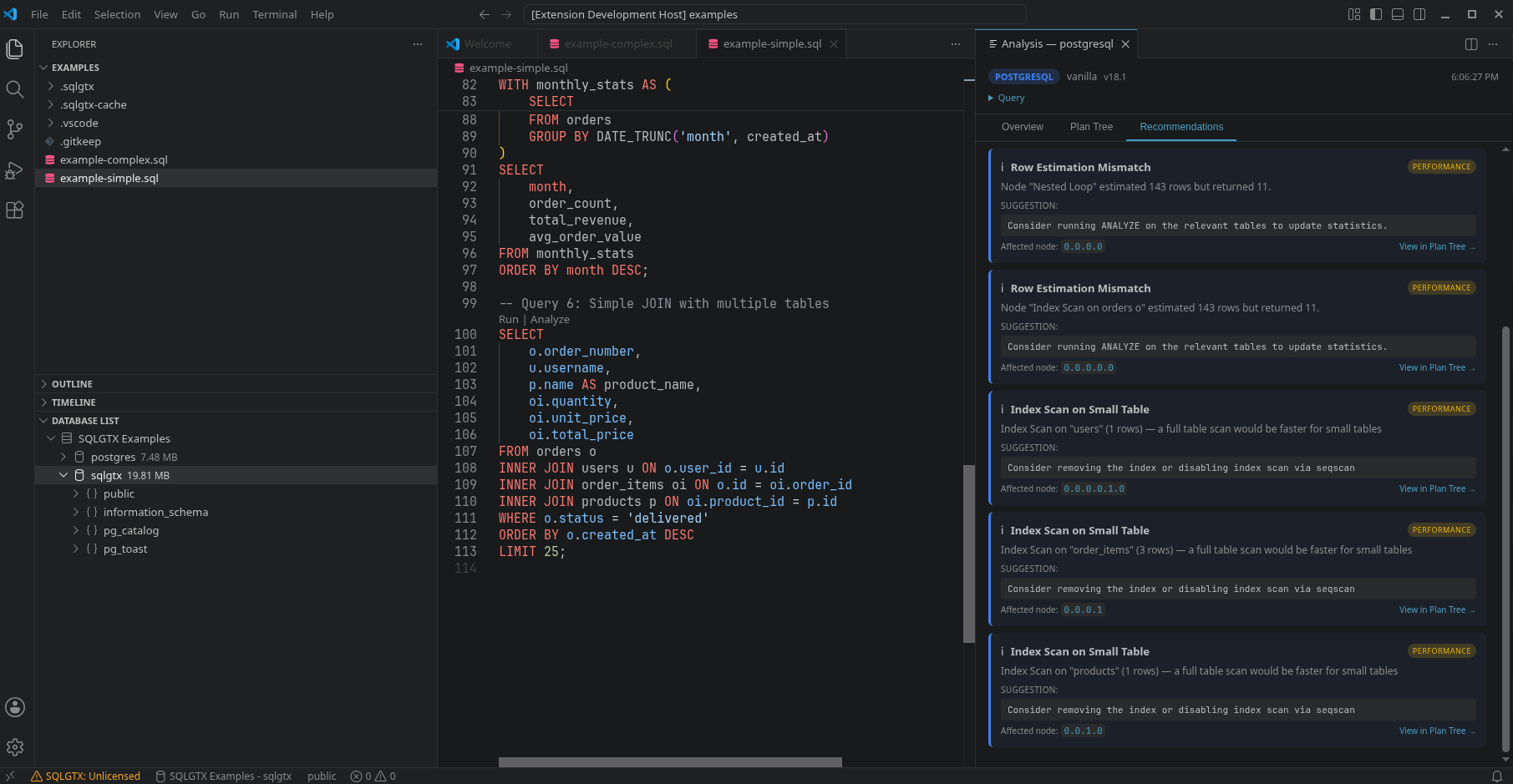This screenshot has height=784, width=1513.
Task: Expand the .vscode folder
Action: coord(51,123)
